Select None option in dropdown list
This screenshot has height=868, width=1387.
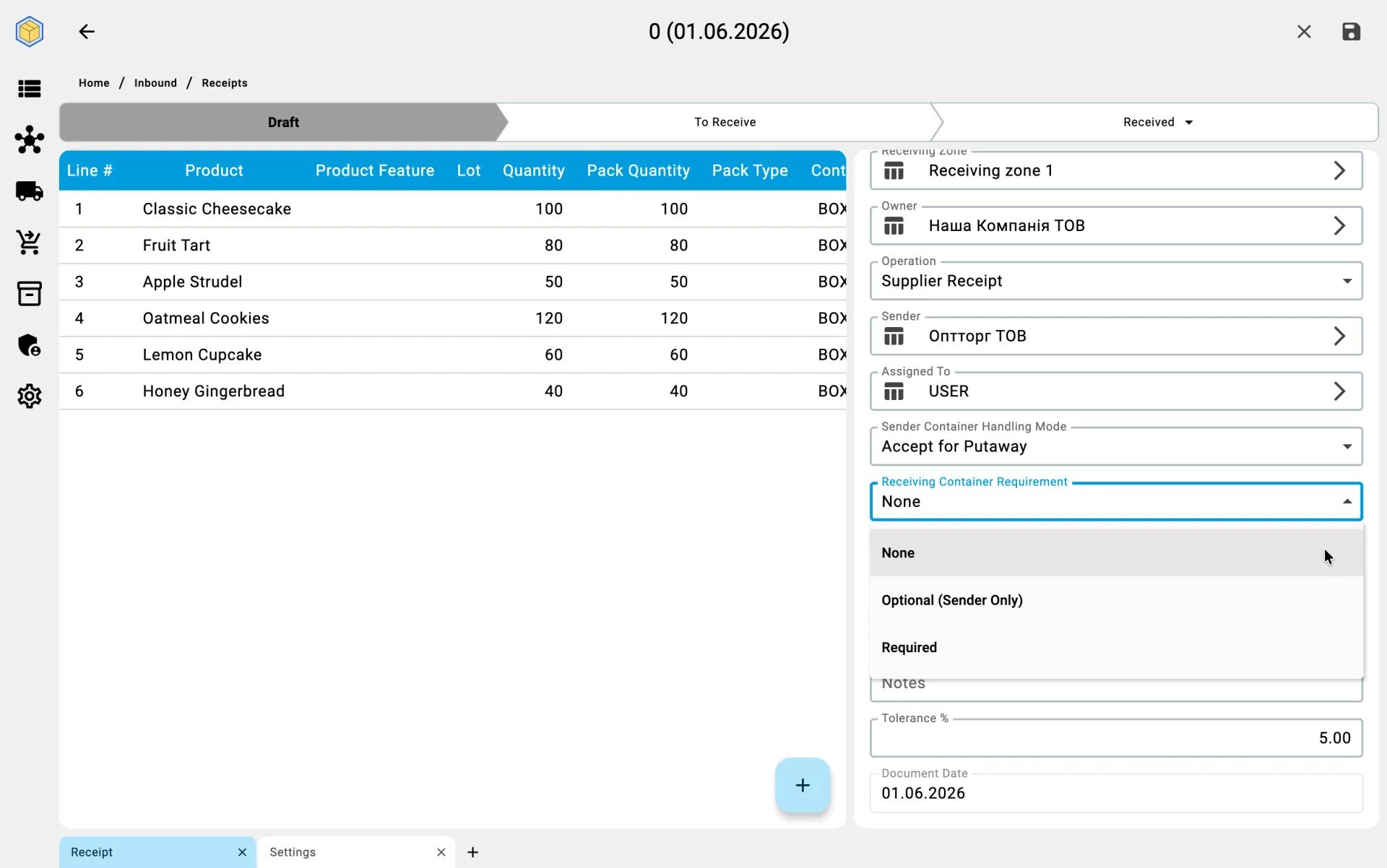tap(1116, 552)
